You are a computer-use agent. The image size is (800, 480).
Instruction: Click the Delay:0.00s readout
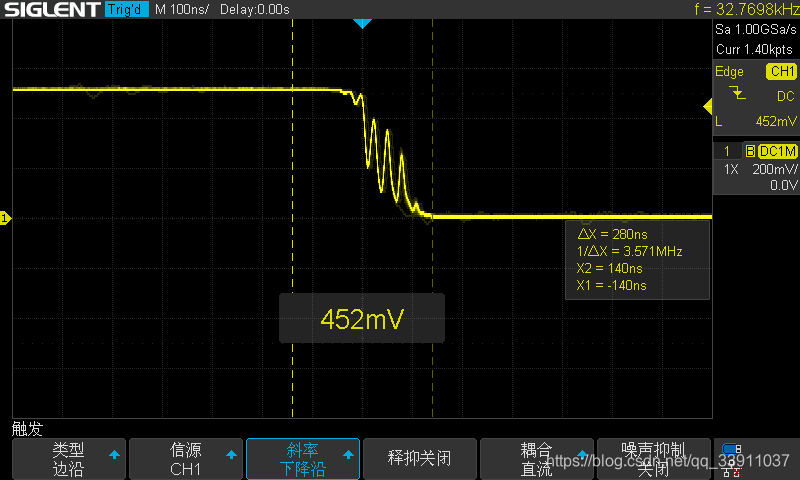[255, 9]
